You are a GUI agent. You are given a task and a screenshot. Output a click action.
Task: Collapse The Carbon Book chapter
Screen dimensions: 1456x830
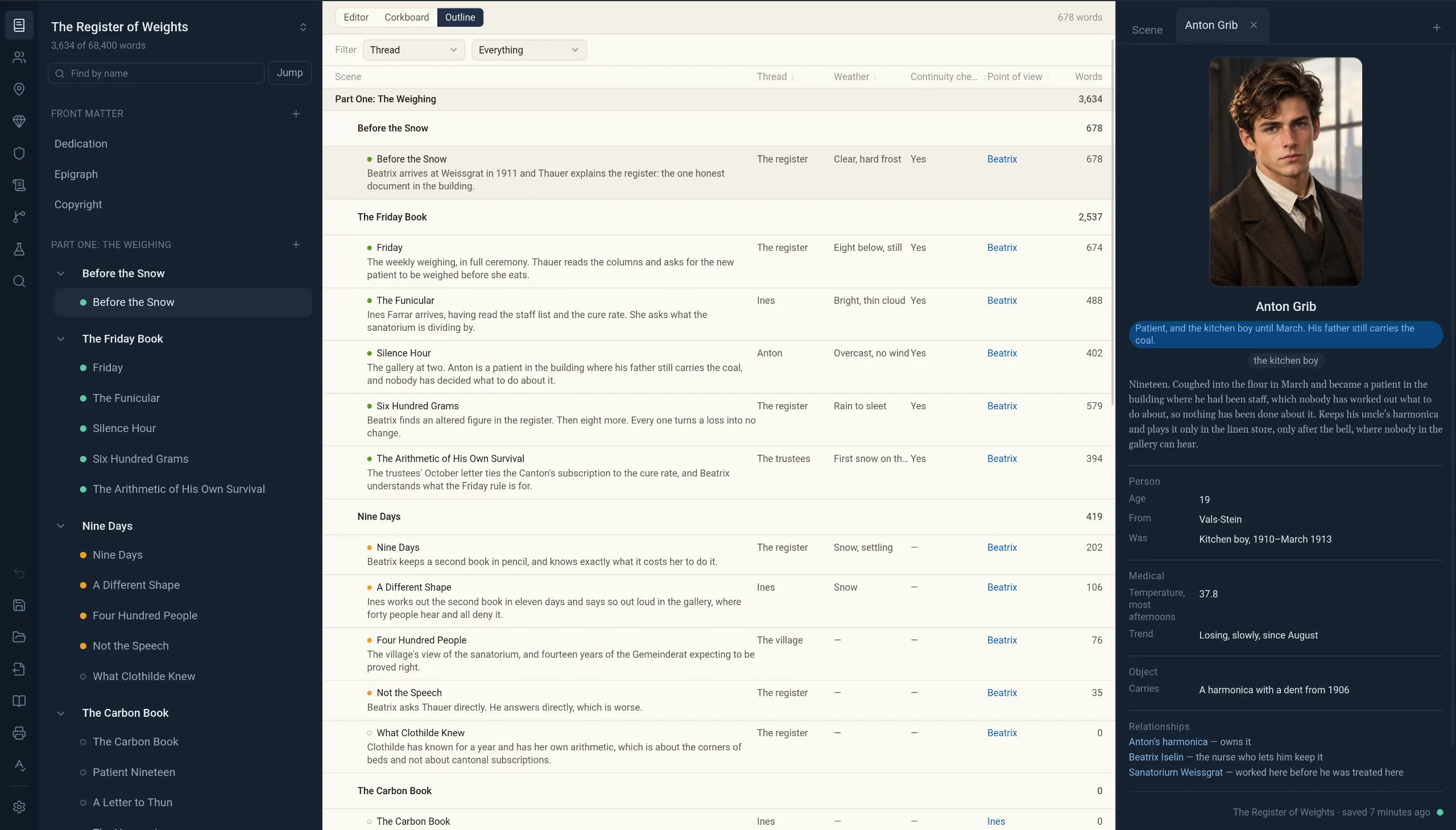click(60, 713)
